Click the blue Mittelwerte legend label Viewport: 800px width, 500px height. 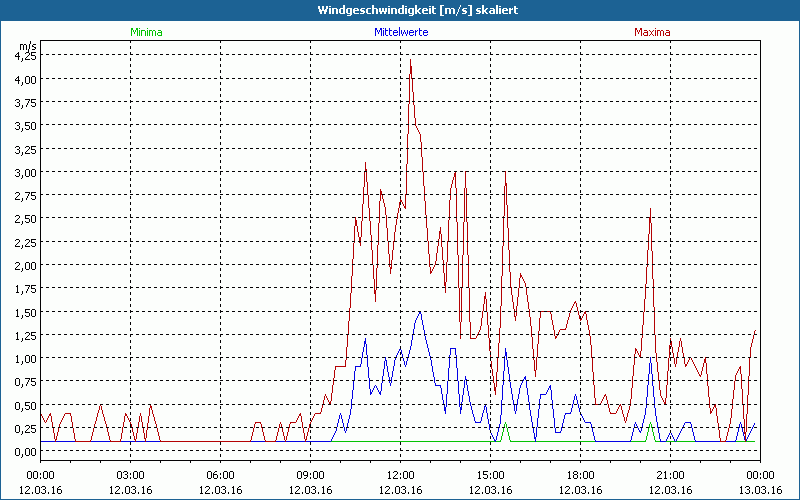[x=400, y=32]
